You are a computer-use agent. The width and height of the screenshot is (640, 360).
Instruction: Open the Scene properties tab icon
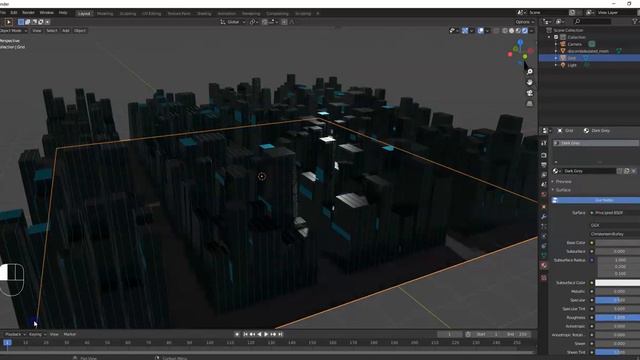[x=544, y=184]
